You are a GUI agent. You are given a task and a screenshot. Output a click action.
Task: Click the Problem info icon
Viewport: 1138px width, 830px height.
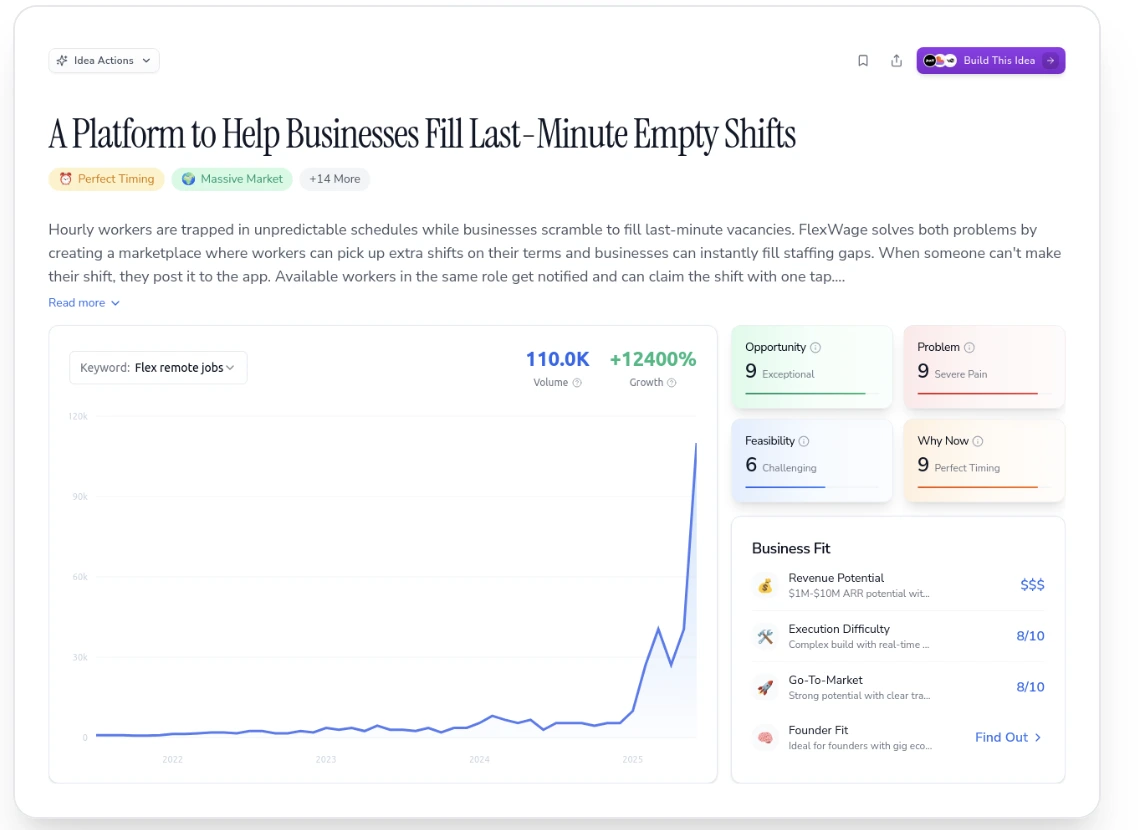click(969, 348)
